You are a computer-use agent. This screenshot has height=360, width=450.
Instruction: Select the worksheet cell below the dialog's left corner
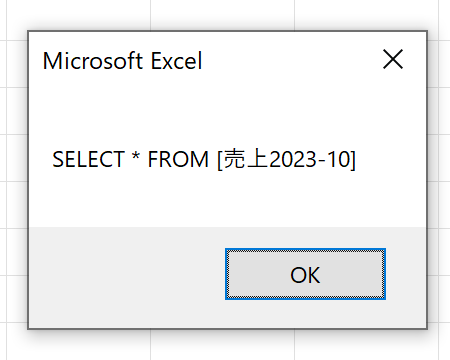[x=79, y=345]
